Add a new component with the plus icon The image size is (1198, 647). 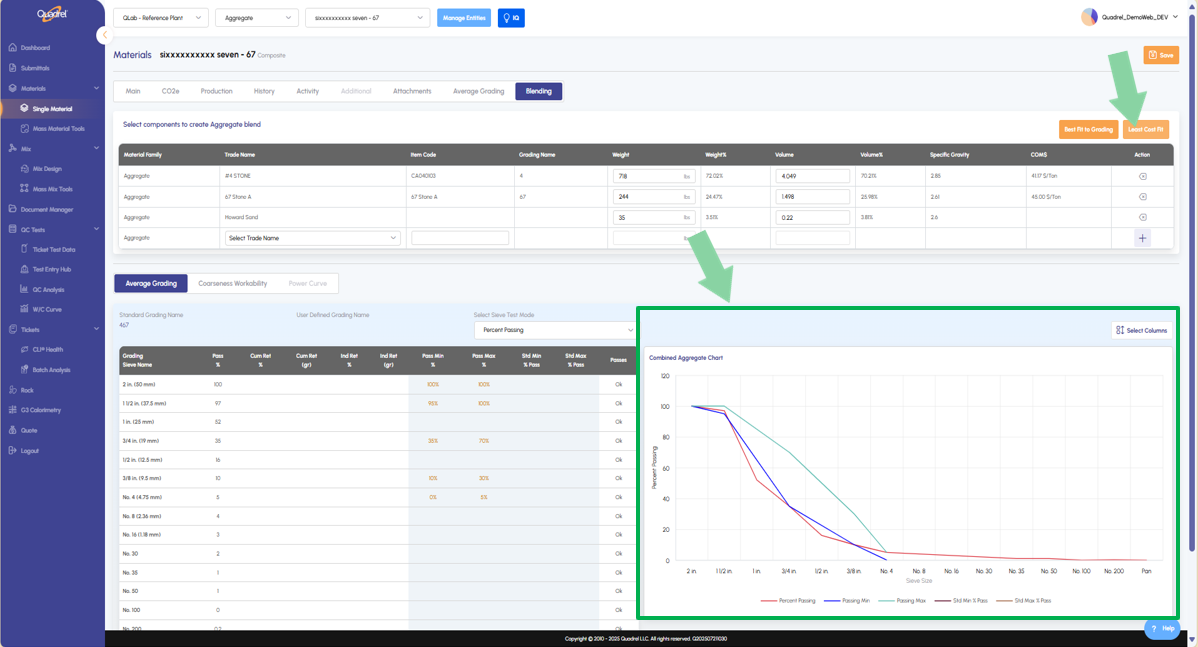pyautogui.click(x=1142, y=238)
